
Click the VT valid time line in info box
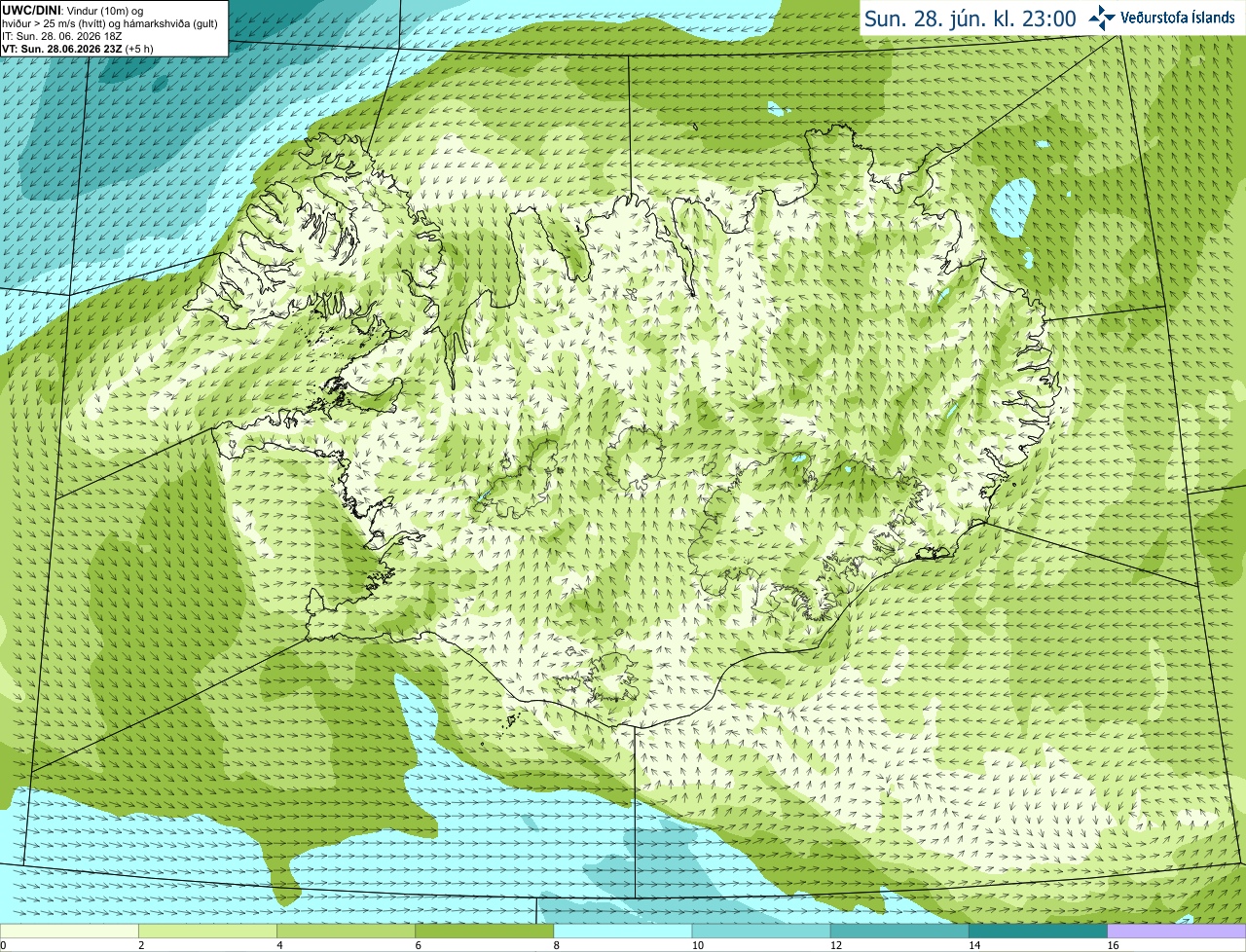click(78, 49)
